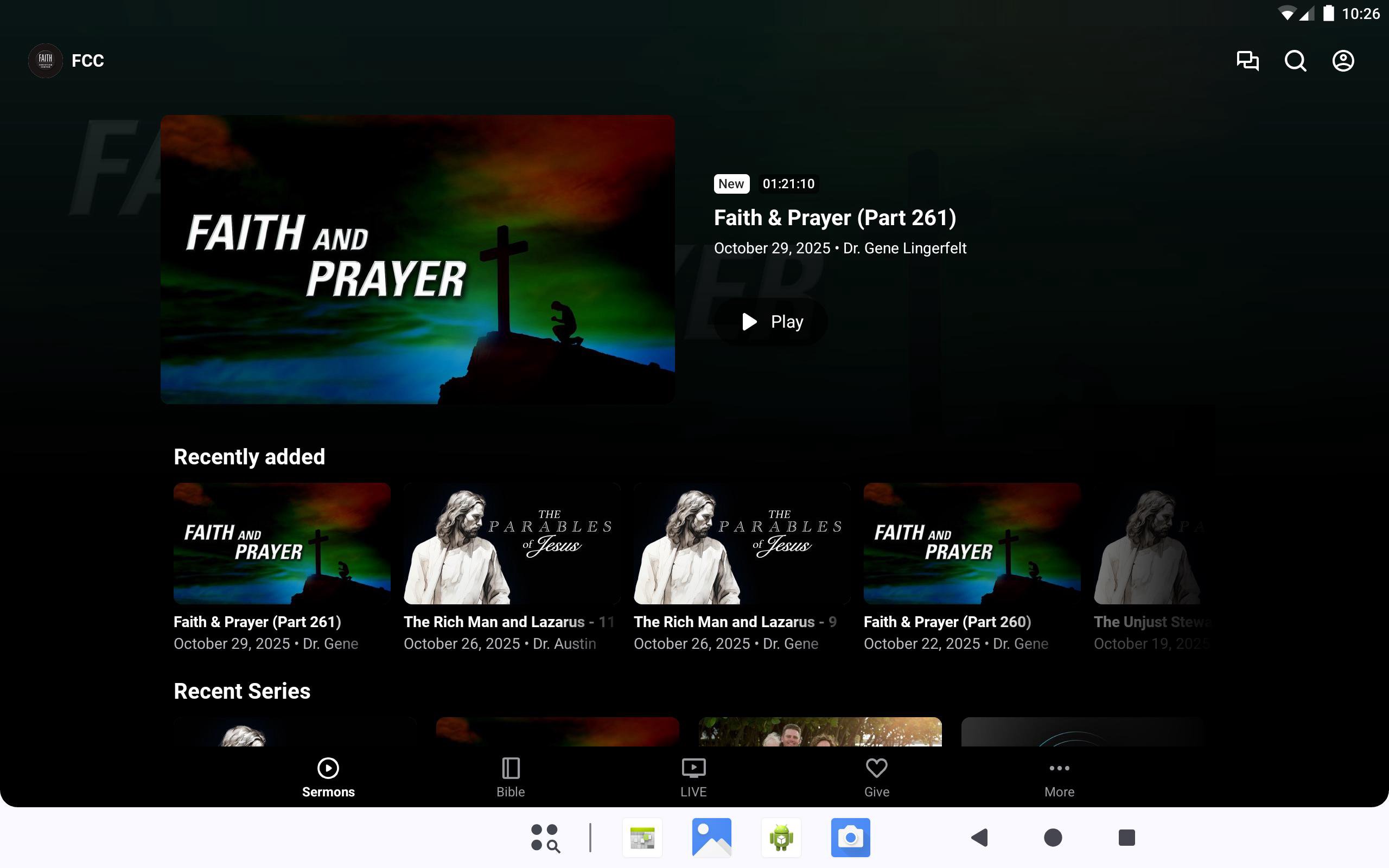Open the camera app in taskbar
This screenshot has height=868, width=1389.
click(850, 837)
